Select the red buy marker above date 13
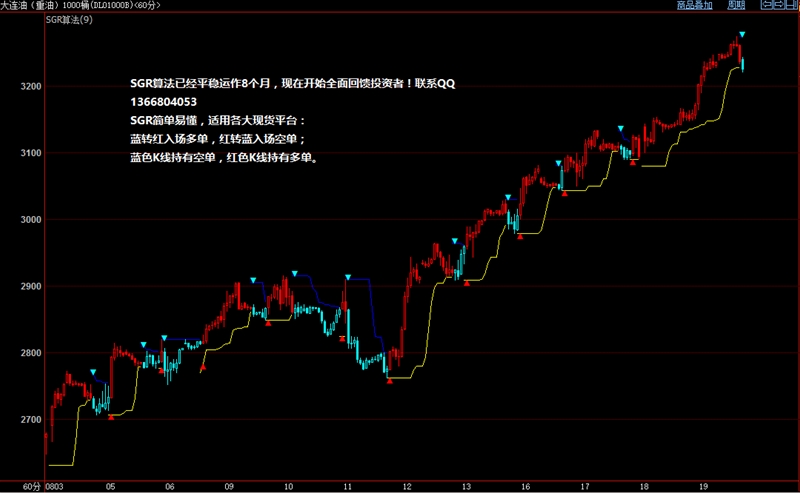 pos(467,283)
